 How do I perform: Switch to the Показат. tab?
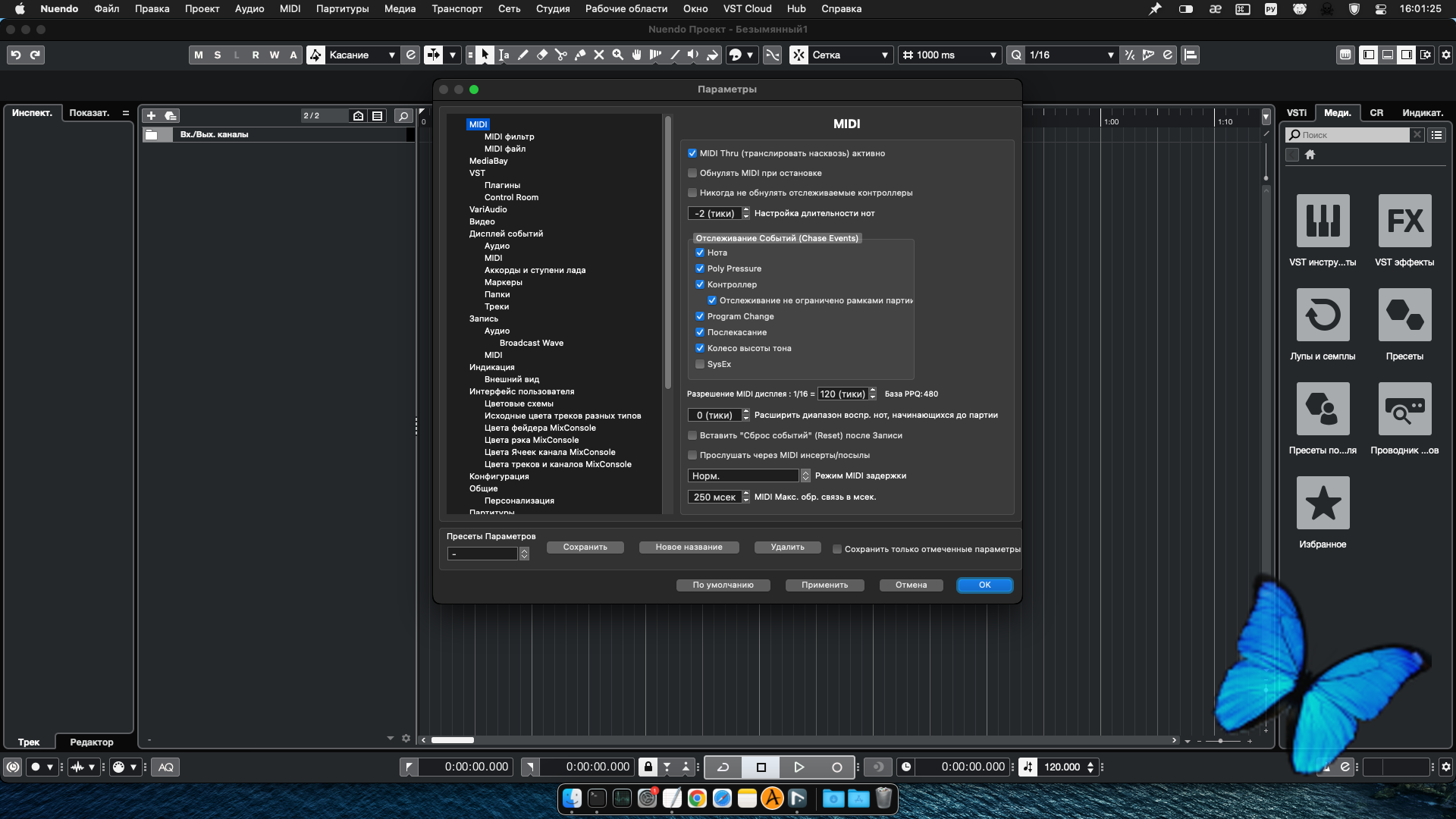89,112
